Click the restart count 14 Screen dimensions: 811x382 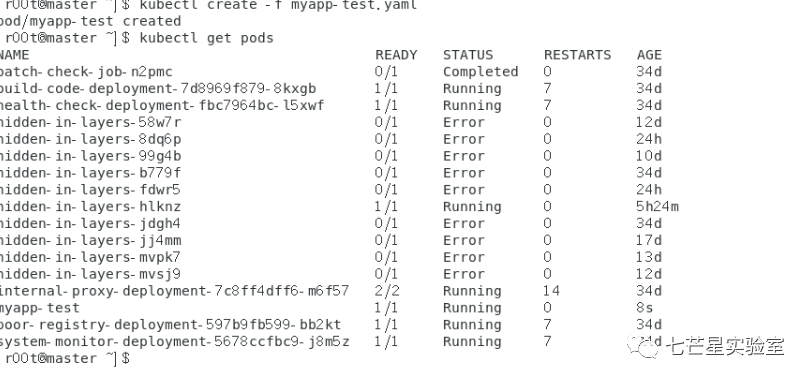pos(551,291)
